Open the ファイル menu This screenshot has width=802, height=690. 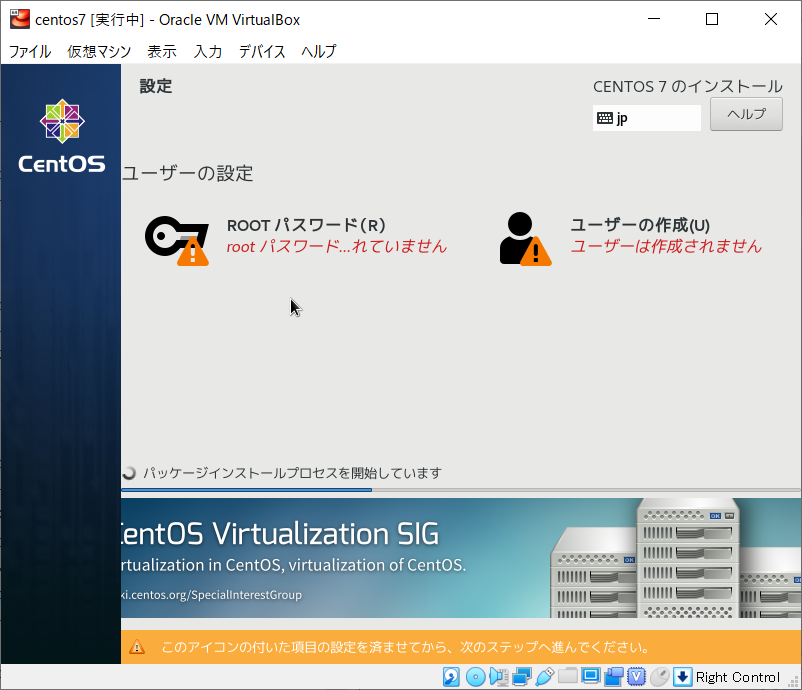[30, 51]
